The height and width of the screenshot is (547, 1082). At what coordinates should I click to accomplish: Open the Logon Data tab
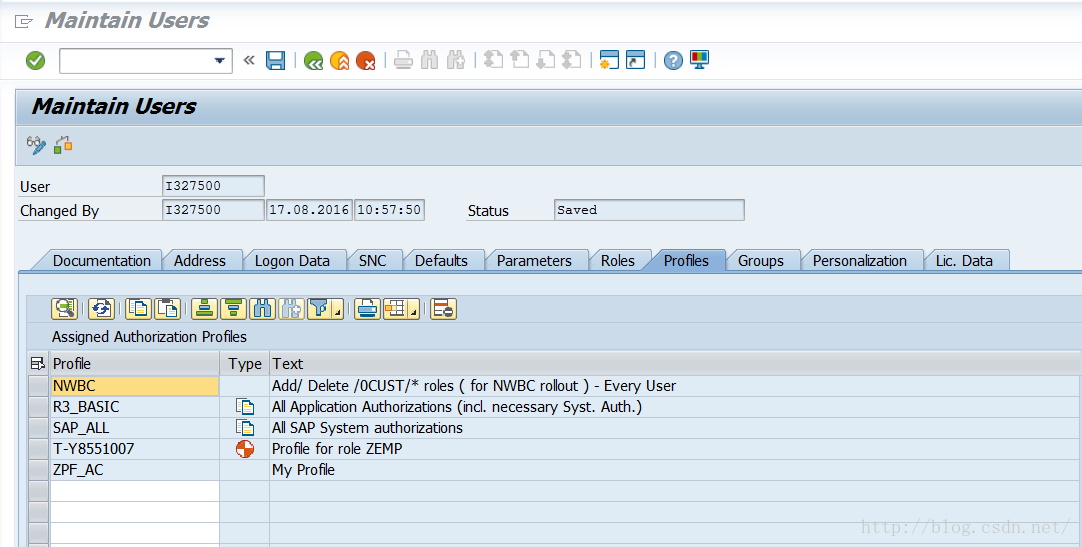point(292,261)
